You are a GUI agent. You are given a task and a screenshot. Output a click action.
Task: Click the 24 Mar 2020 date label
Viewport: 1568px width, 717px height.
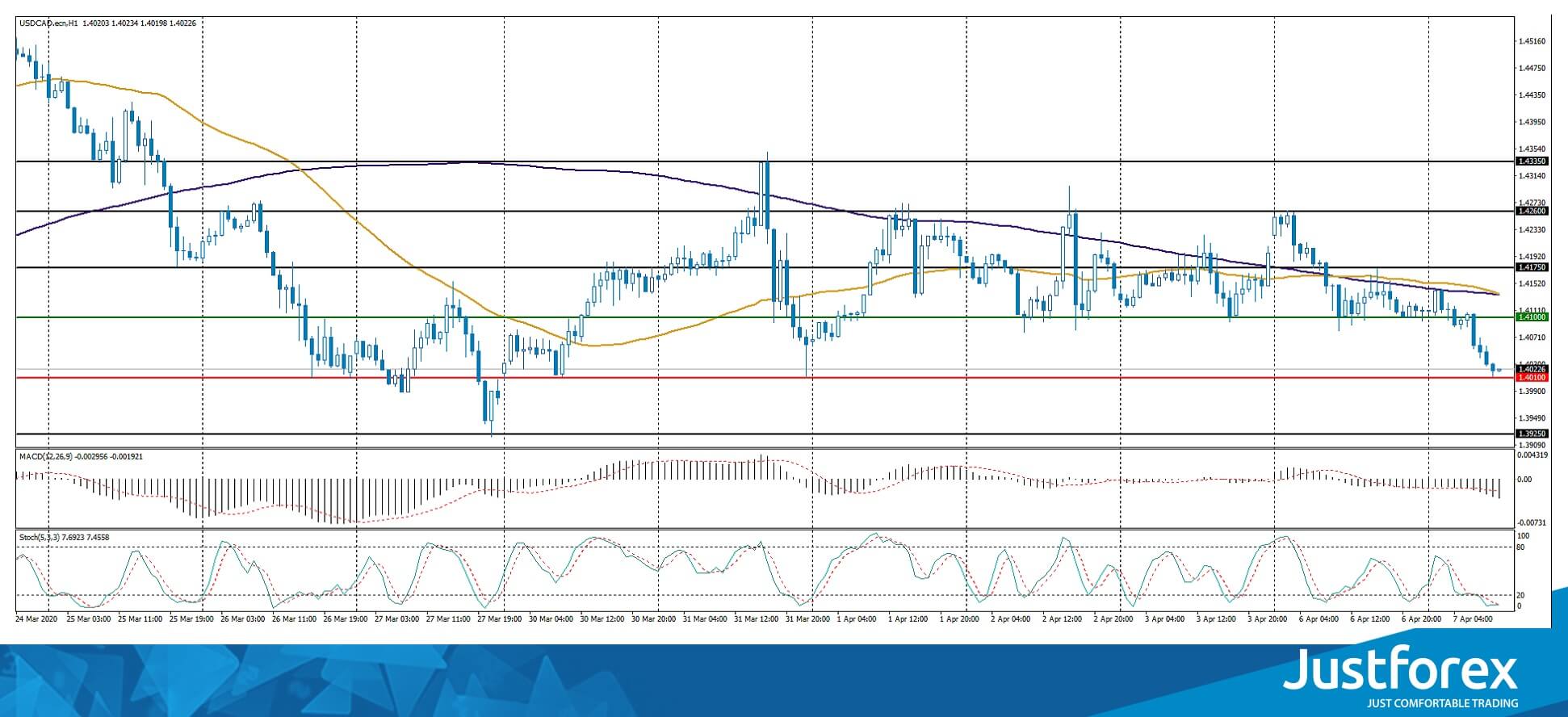click(36, 618)
